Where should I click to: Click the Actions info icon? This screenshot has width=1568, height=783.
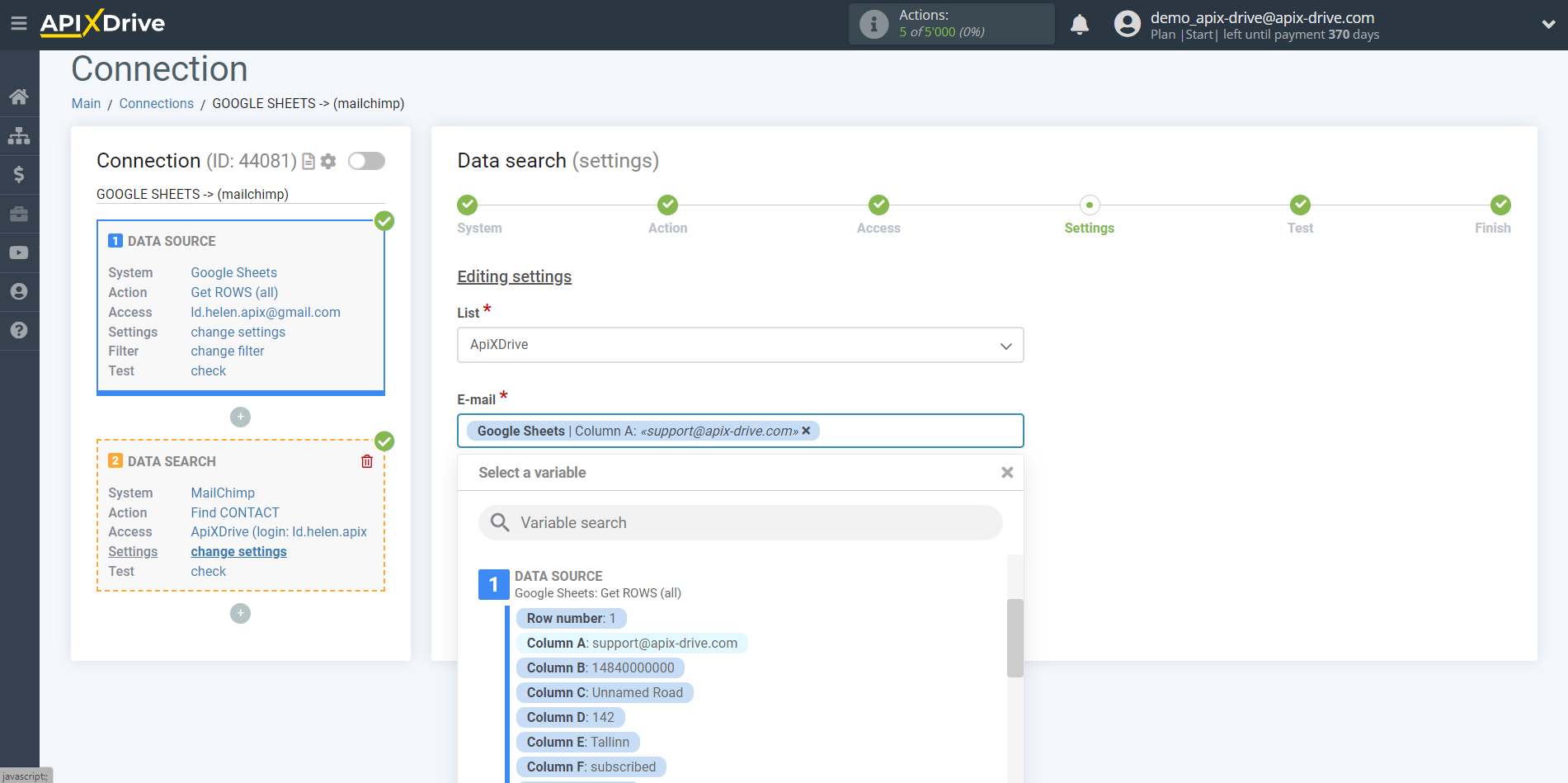(x=873, y=24)
